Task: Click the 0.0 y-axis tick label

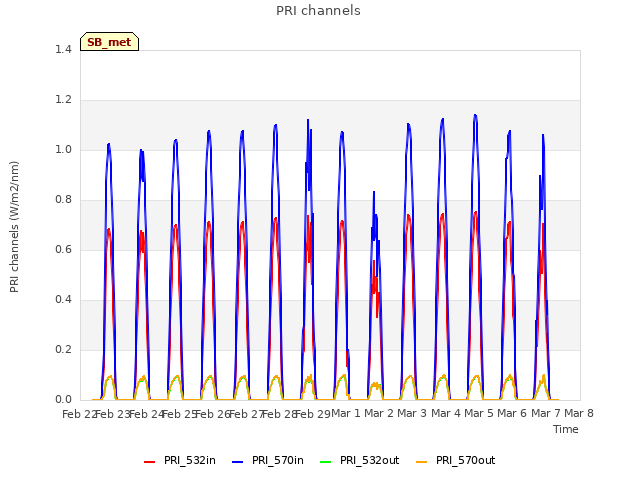Action: coord(63,400)
